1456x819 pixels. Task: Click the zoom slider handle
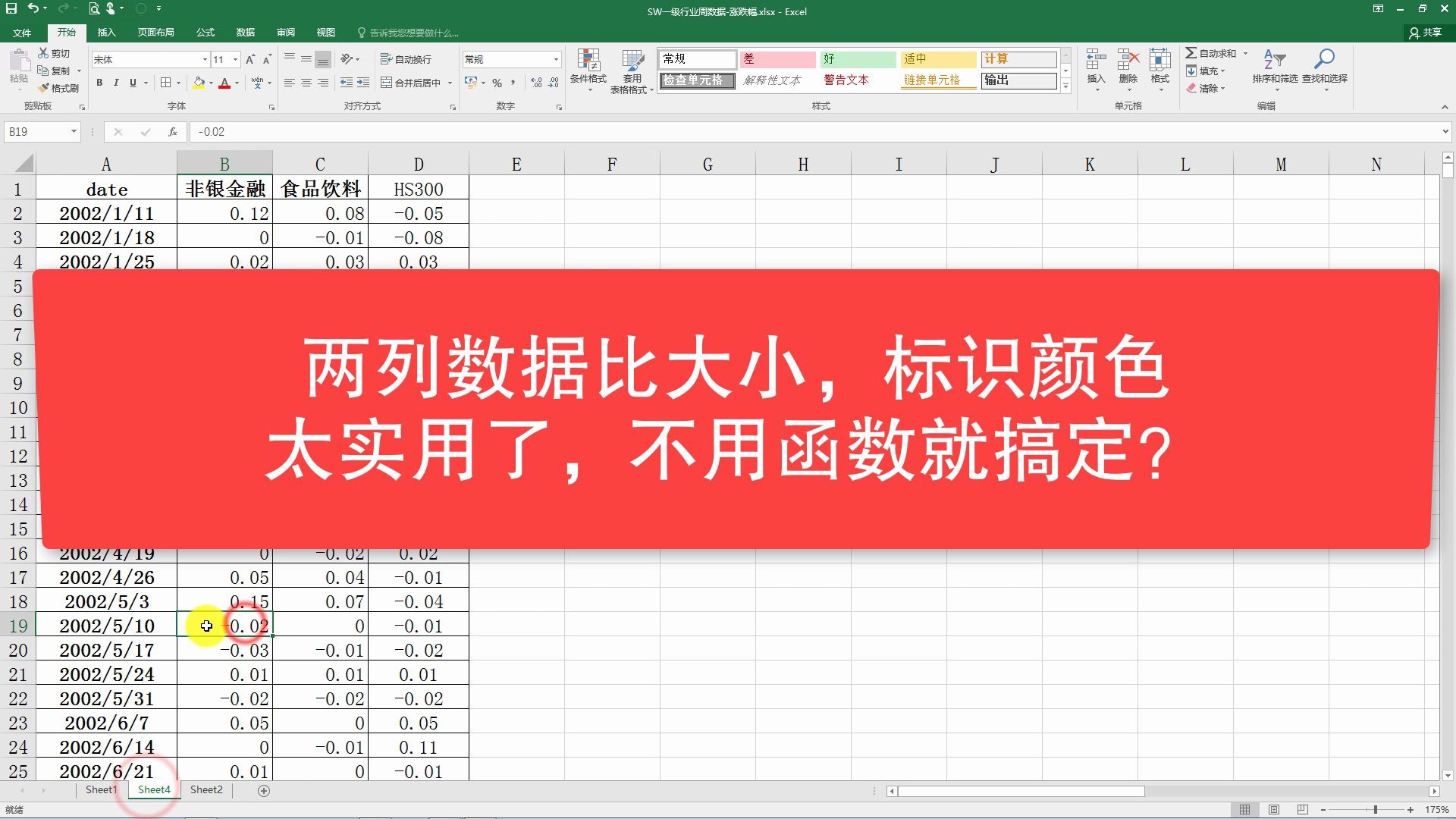tap(1375, 810)
